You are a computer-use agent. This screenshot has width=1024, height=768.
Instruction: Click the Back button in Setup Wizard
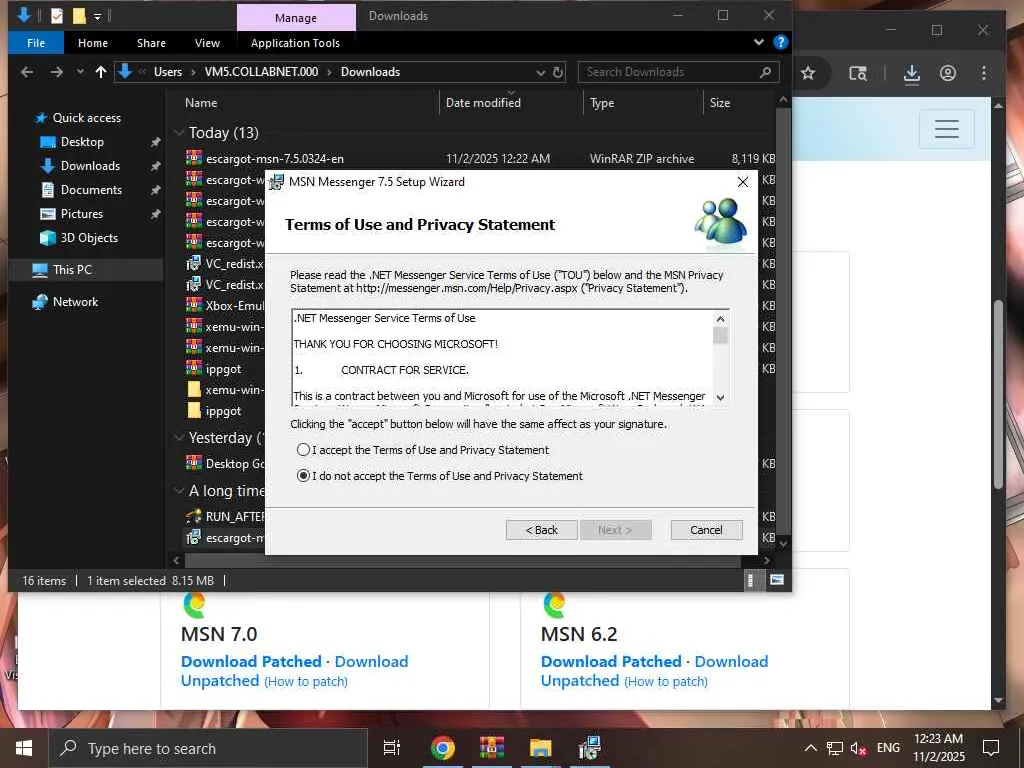(x=541, y=530)
